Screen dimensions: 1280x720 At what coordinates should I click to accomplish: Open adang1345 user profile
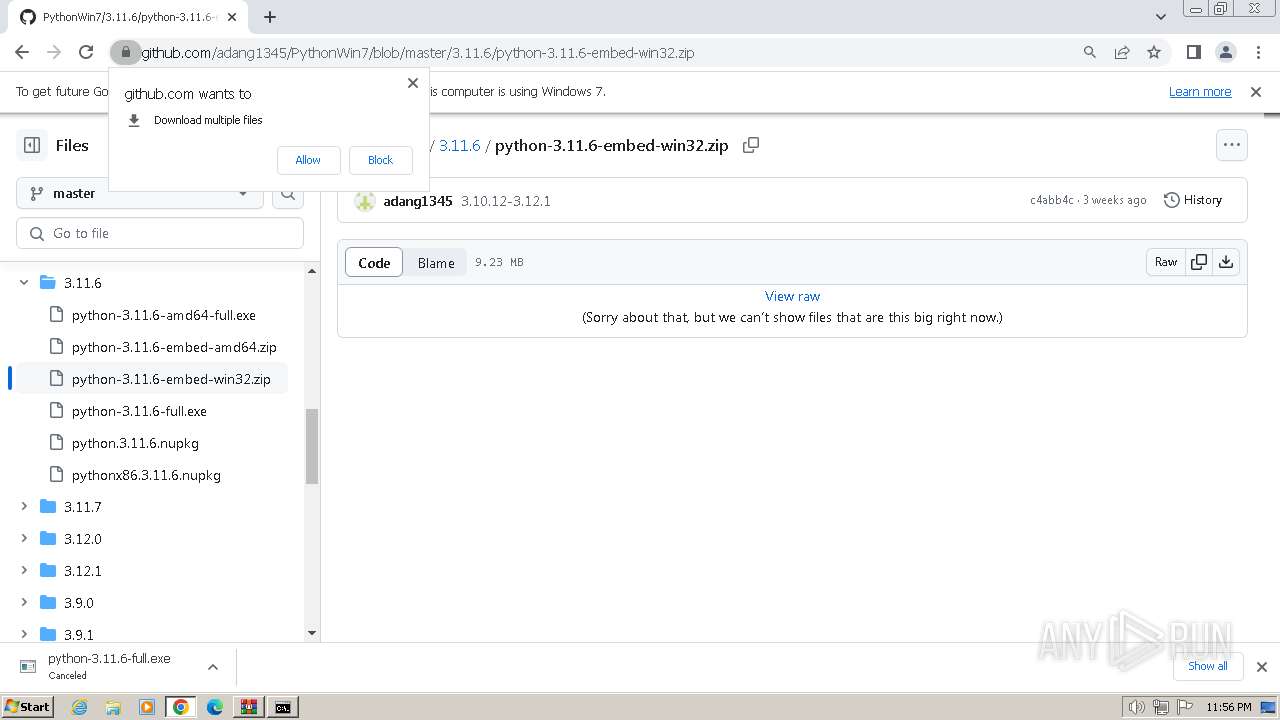click(x=418, y=201)
